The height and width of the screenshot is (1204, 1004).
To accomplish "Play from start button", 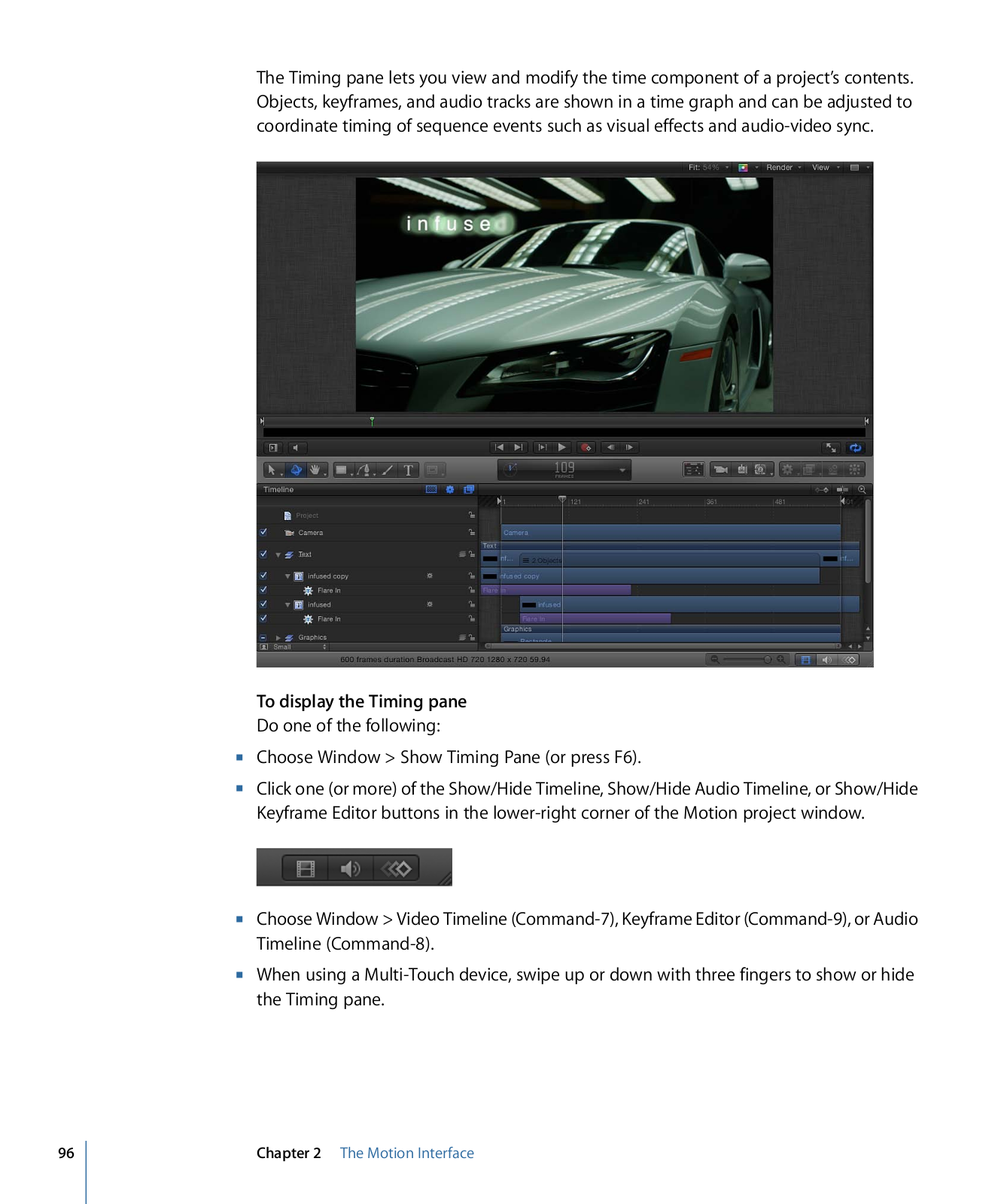I will (x=542, y=447).
